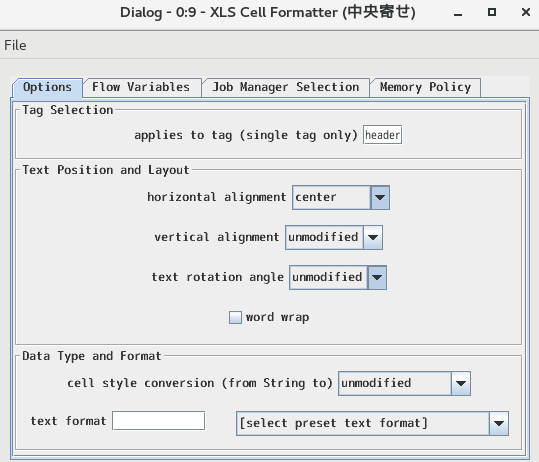Maximize the XLS Cell Formatter dialog
539x462 pixels.
tap(492, 12)
